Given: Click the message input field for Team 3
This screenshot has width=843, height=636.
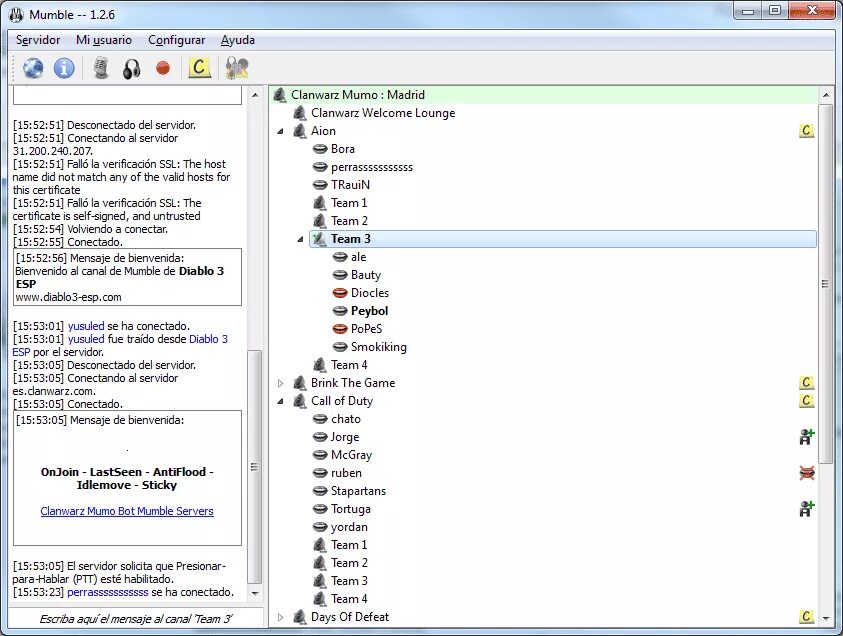Looking at the screenshot, I should (x=135, y=619).
